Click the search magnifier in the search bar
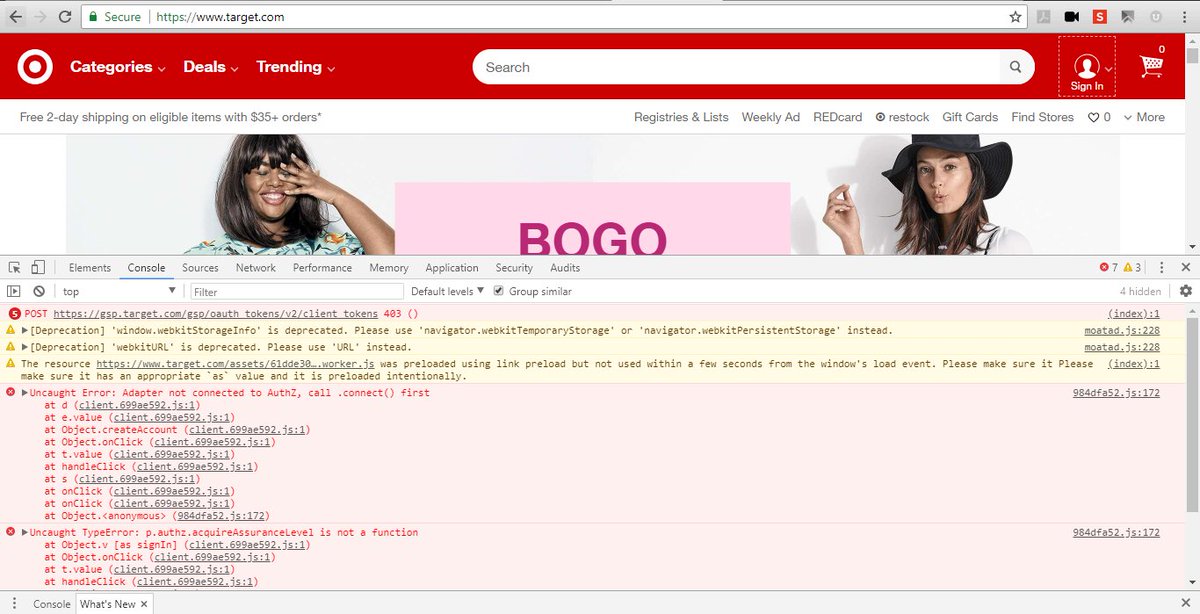 [1015, 66]
